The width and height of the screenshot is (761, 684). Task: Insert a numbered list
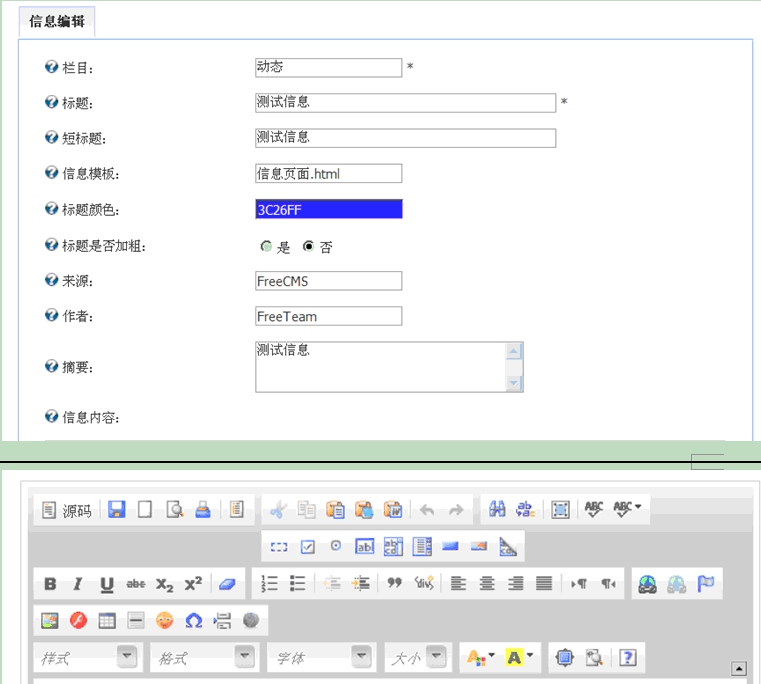(x=269, y=583)
